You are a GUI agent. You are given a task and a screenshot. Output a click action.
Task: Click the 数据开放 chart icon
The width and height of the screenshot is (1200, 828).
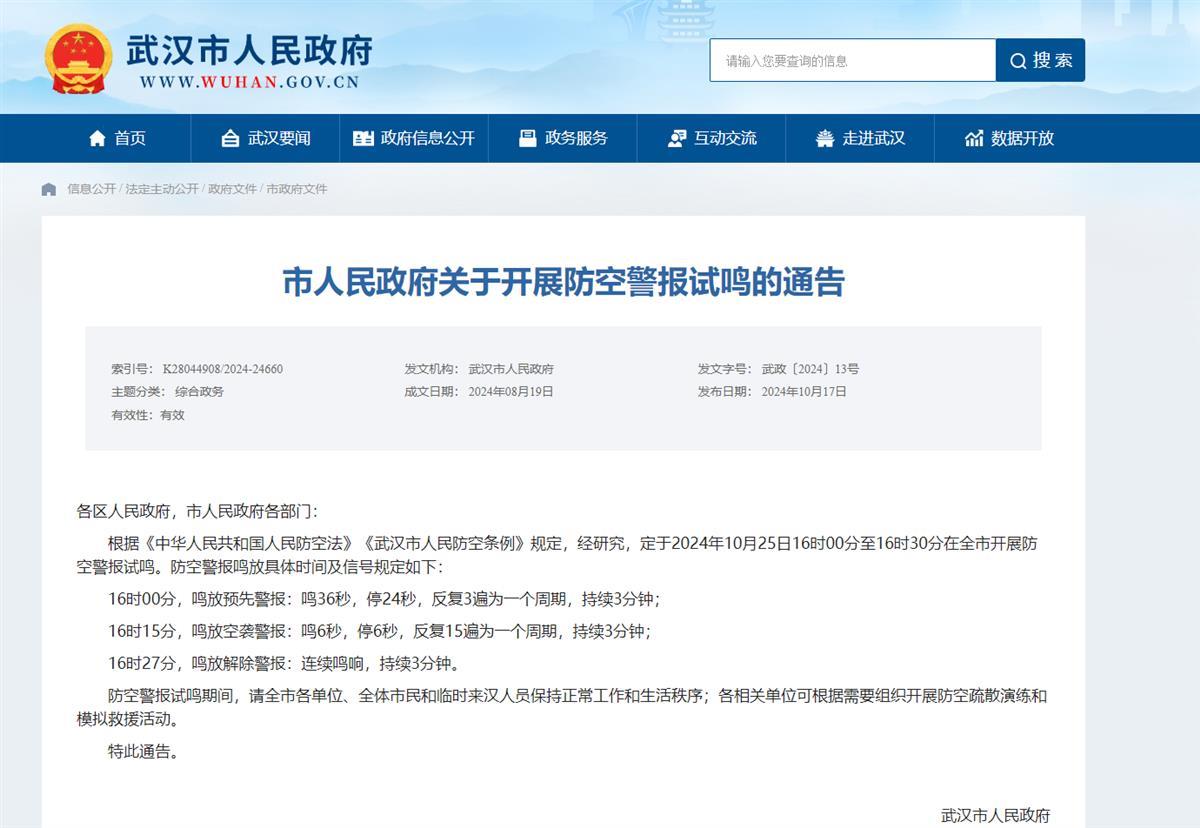pyautogui.click(x=973, y=139)
